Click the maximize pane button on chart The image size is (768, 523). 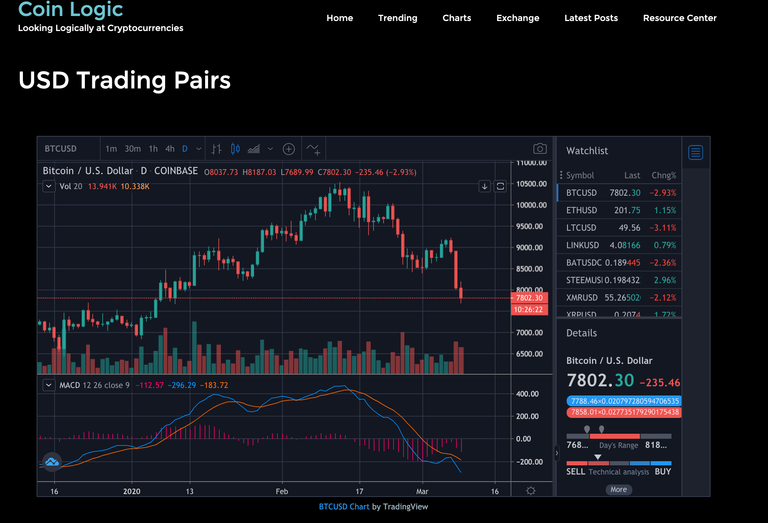(x=500, y=186)
